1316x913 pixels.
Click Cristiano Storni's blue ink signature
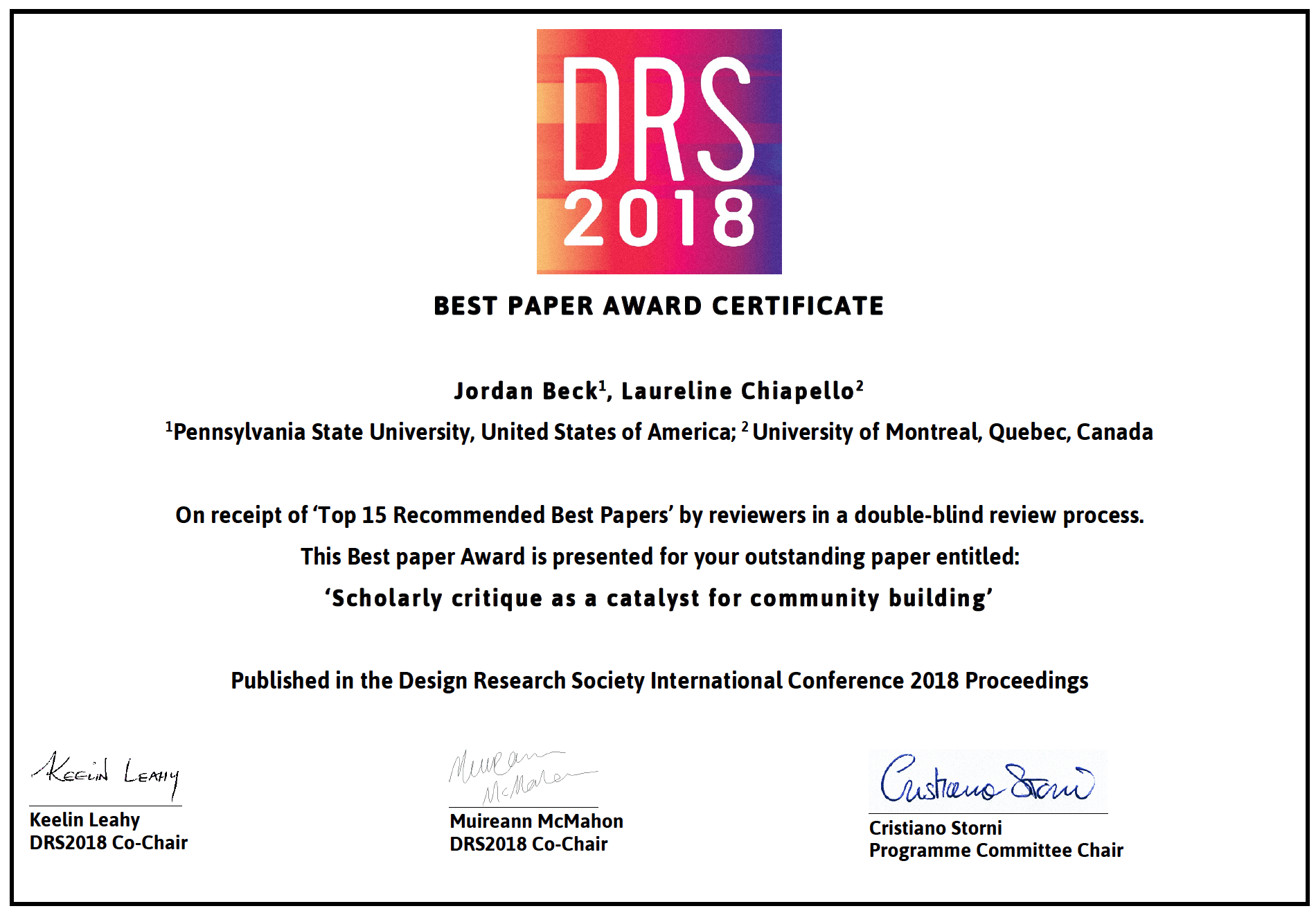click(x=987, y=781)
